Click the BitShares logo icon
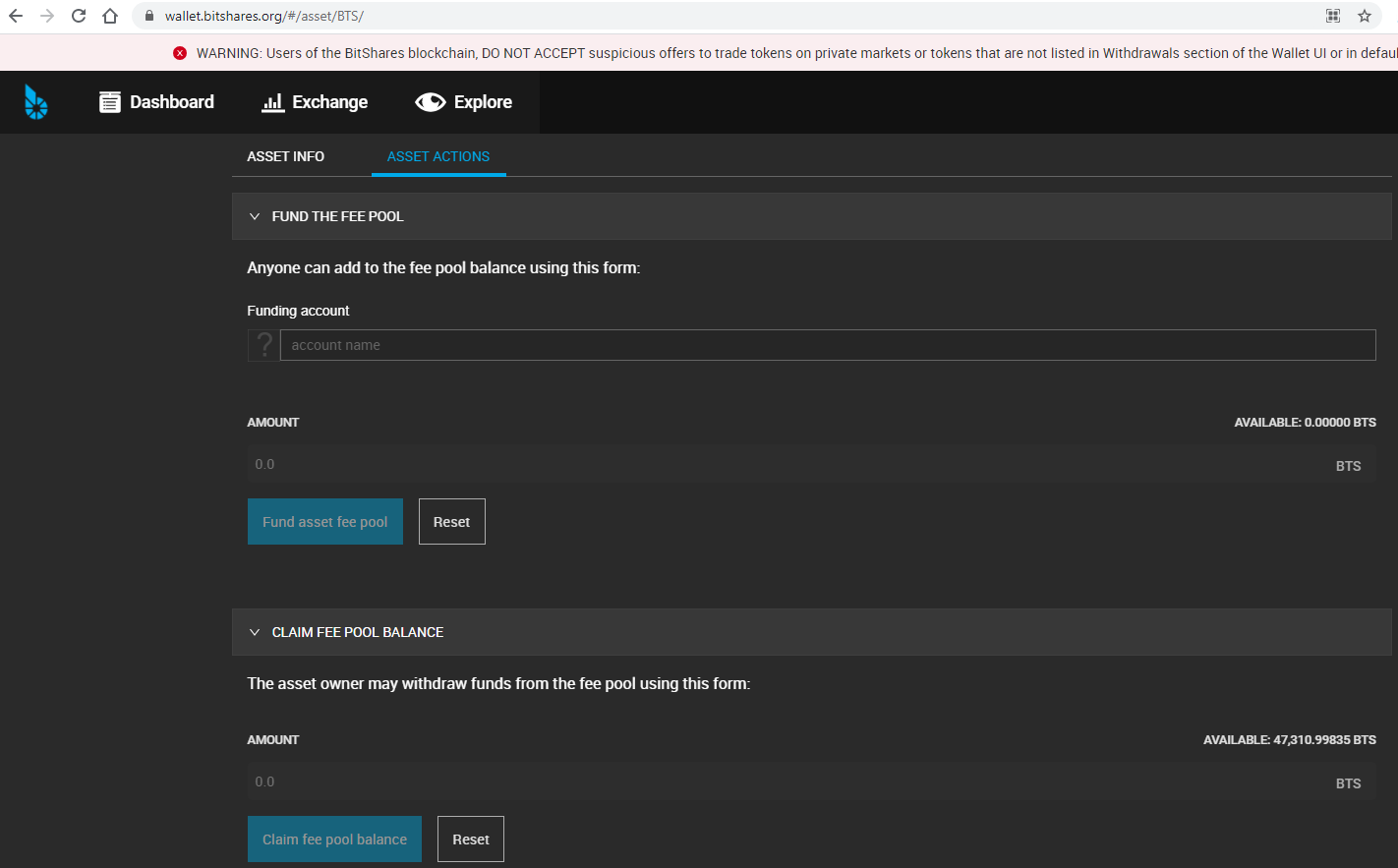The width and height of the screenshot is (1398, 868). tap(36, 102)
